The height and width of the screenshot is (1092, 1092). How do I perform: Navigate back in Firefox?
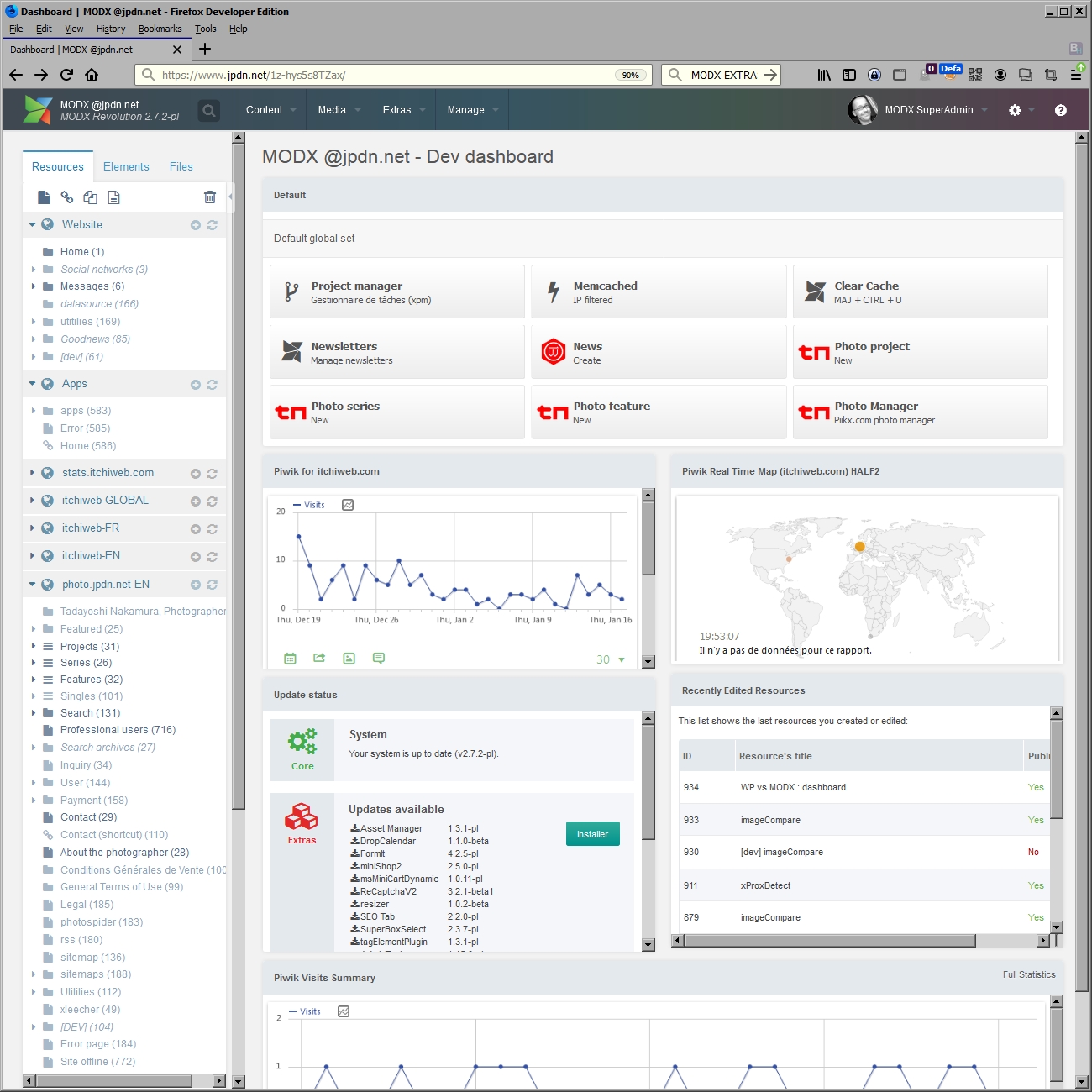(16, 75)
